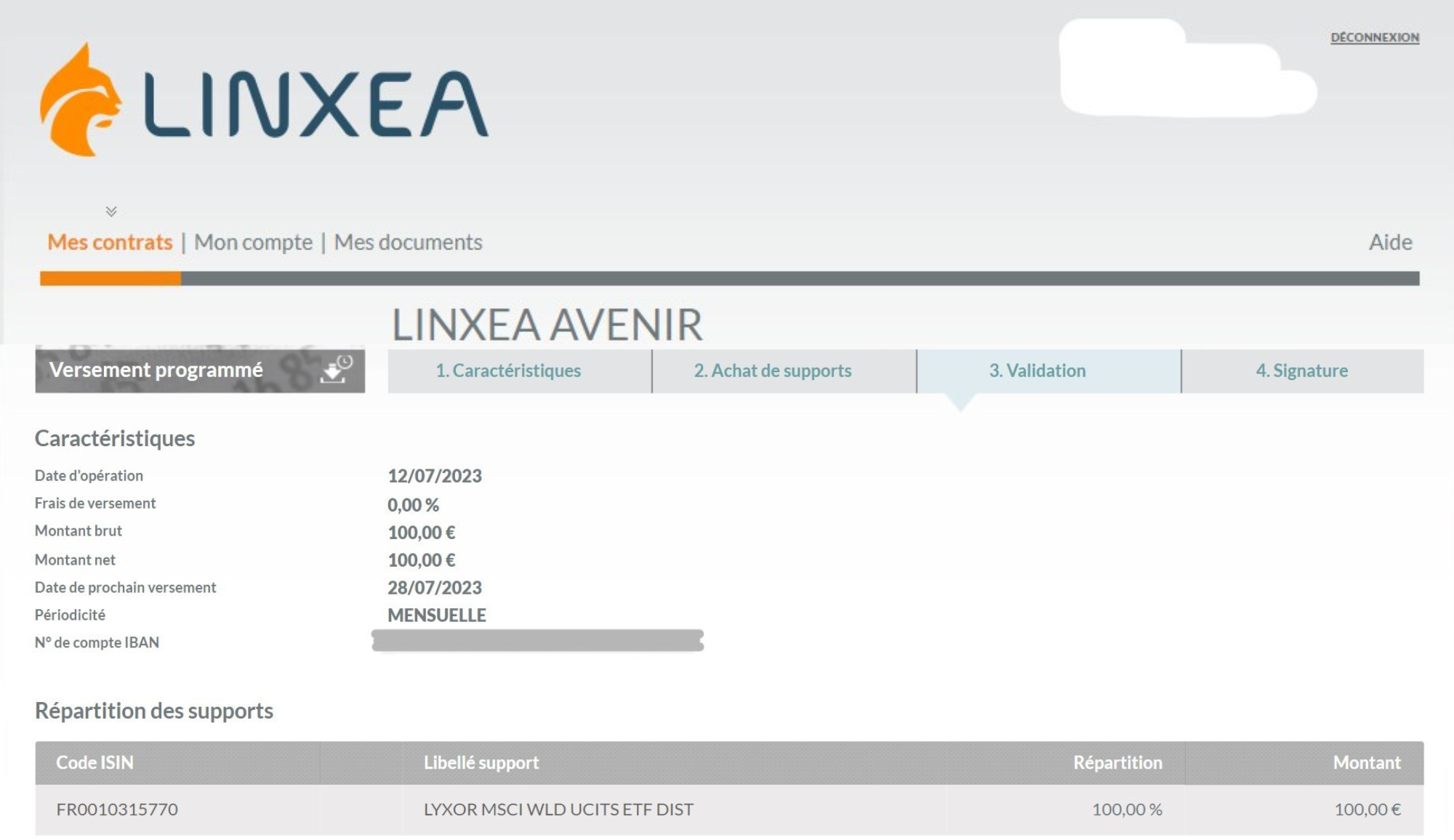Click the LINXEA AVENIR contract title

(547, 326)
